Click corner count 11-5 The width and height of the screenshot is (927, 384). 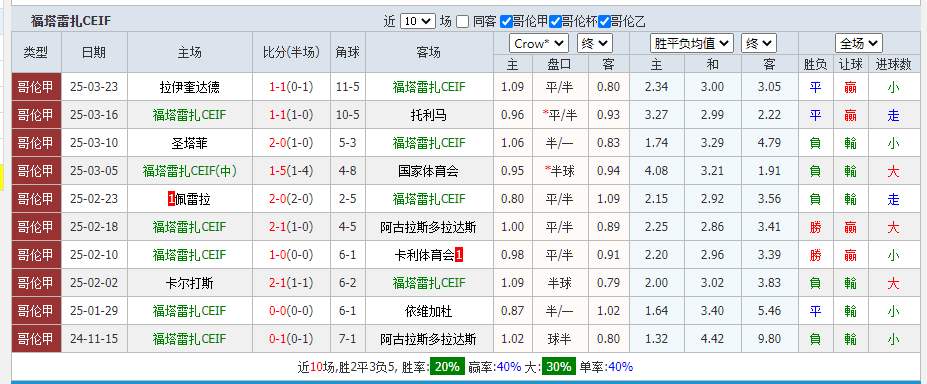(x=348, y=87)
